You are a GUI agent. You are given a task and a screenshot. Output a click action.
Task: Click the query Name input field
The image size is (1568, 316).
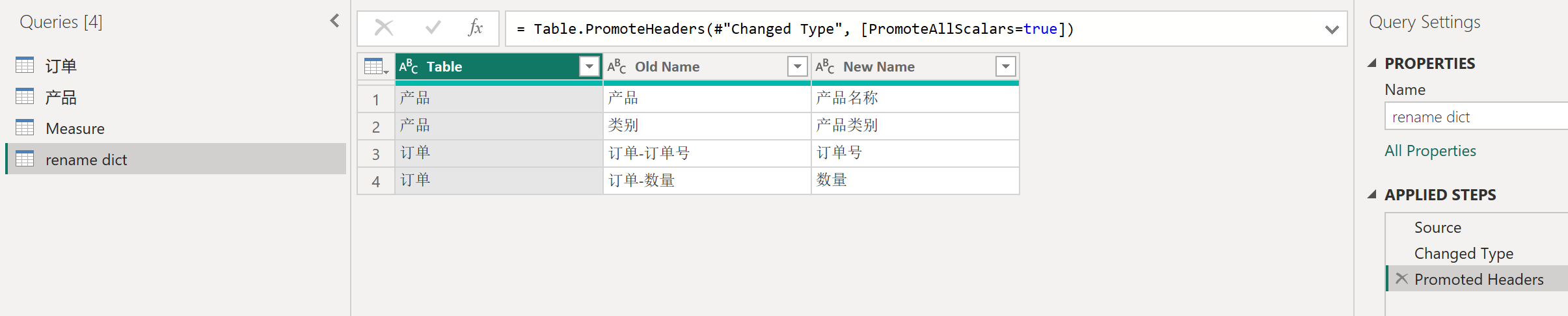(1477, 117)
